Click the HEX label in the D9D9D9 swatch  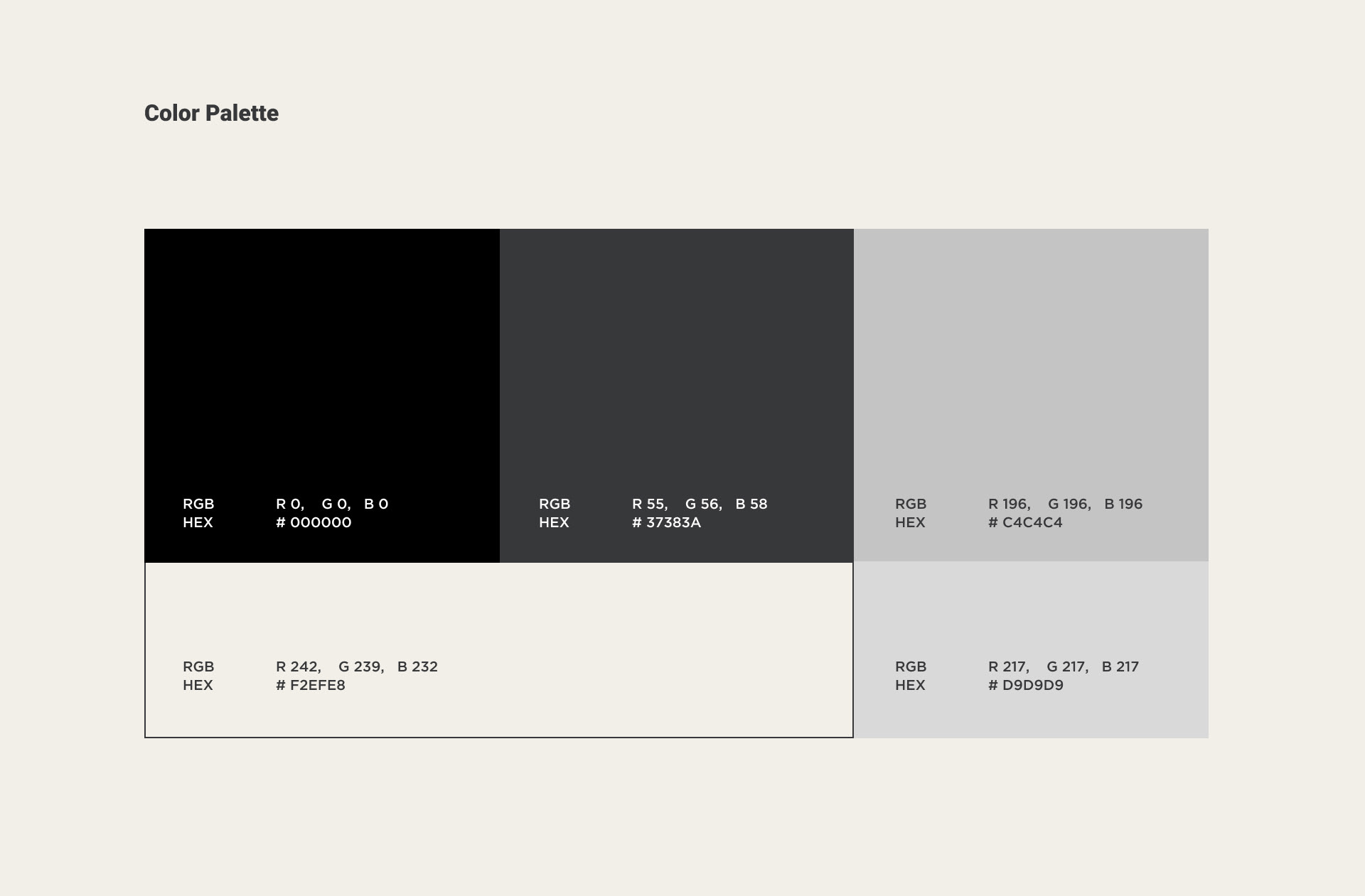(910, 685)
